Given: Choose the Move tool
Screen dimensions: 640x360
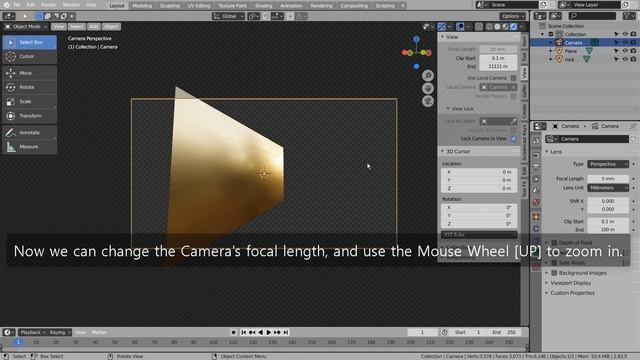Looking at the screenshot, I should pyautogui.click(x=29, y=73).
